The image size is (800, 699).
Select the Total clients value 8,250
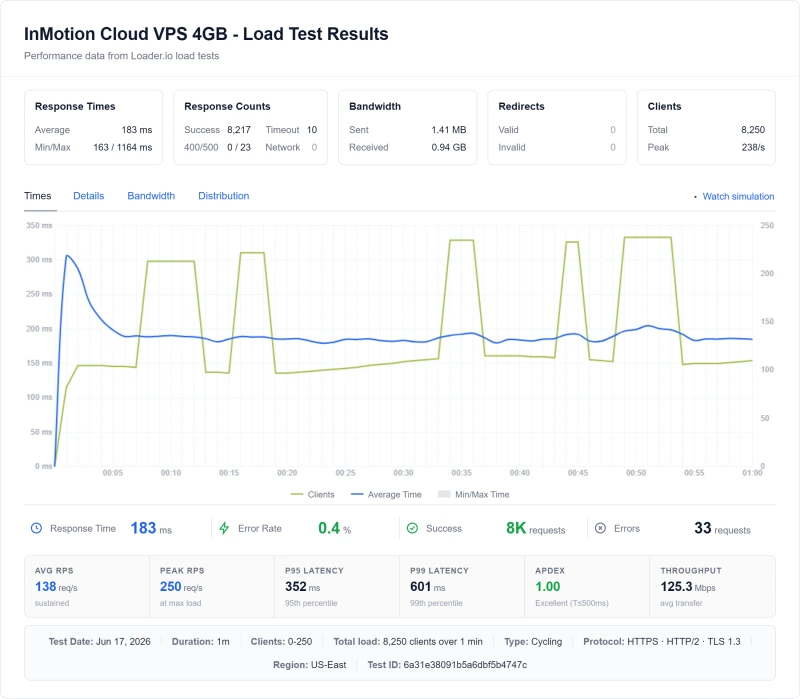coord(753,130)
